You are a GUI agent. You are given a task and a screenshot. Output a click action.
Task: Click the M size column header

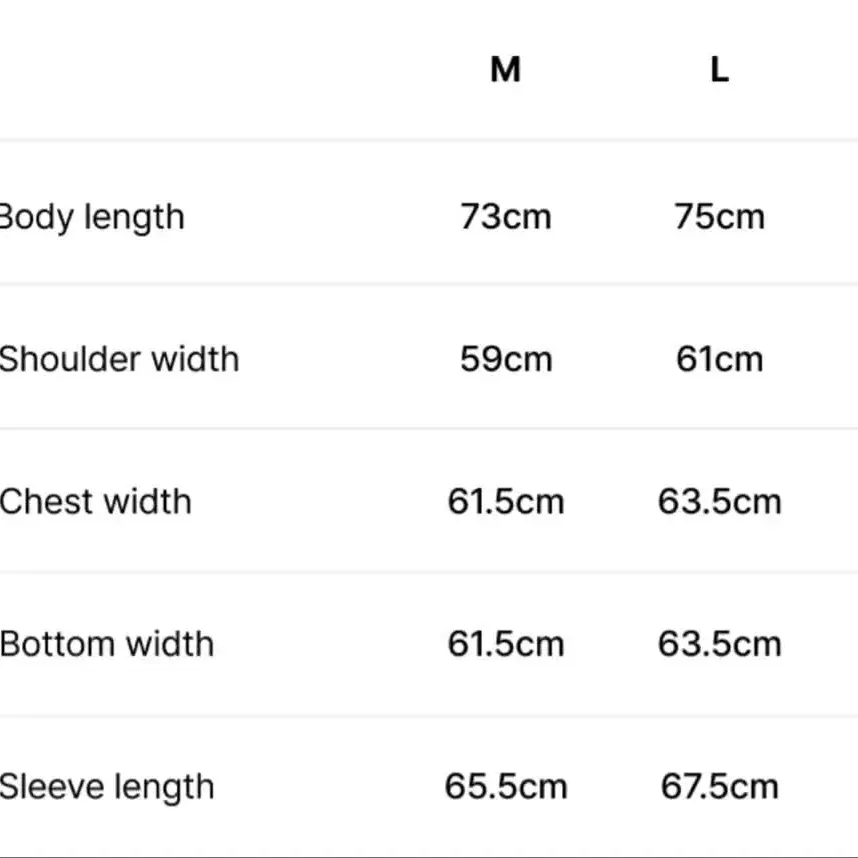[505, 70]
